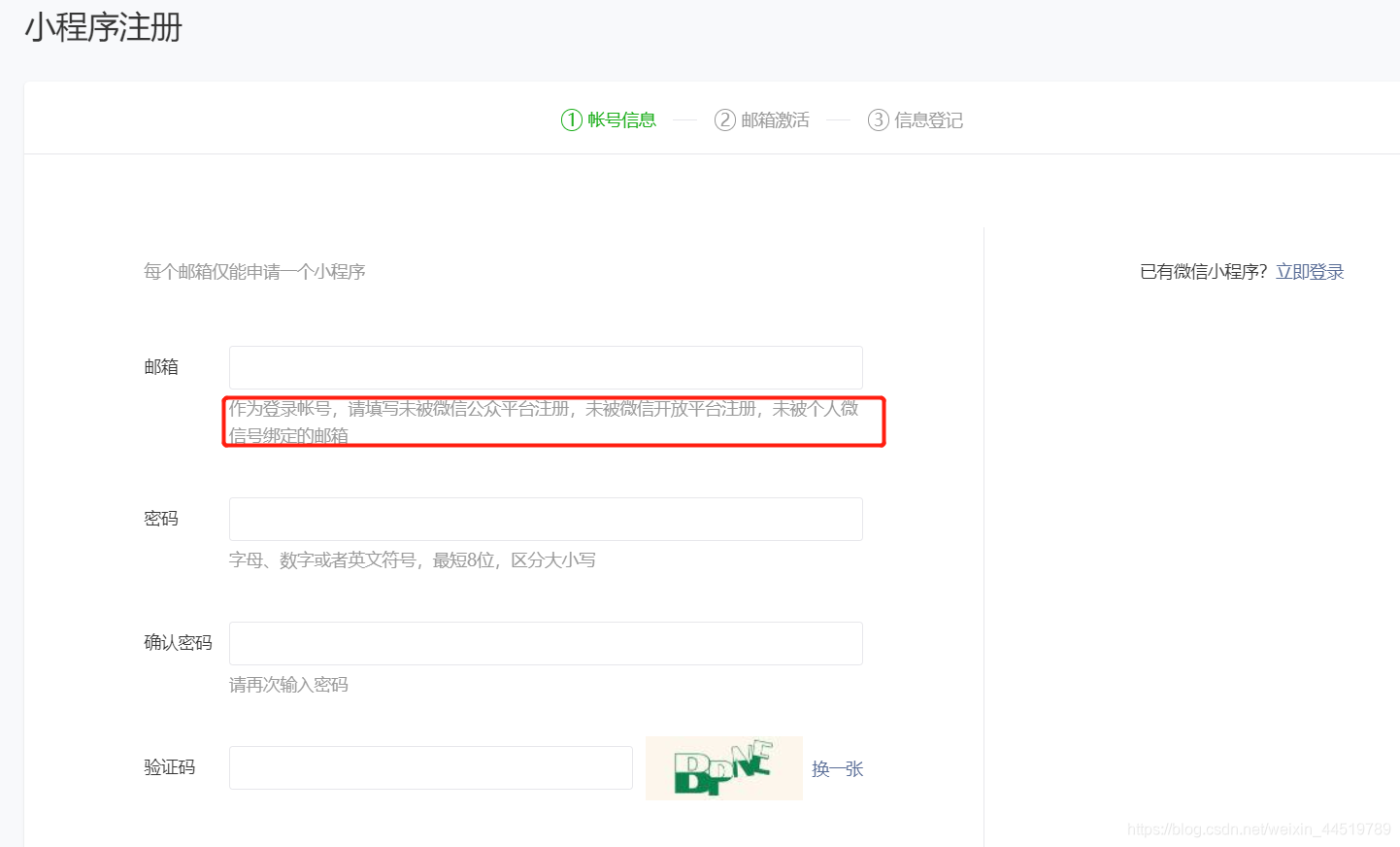Image resolution: width=1400 pixels, height=847 pixels.
Task: Click inside the 邮箱 email input field
Action: point(546,367)
